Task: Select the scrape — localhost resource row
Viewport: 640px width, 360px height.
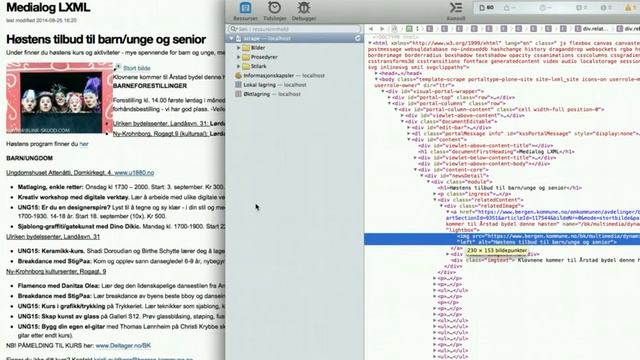Action: [295, 38]
